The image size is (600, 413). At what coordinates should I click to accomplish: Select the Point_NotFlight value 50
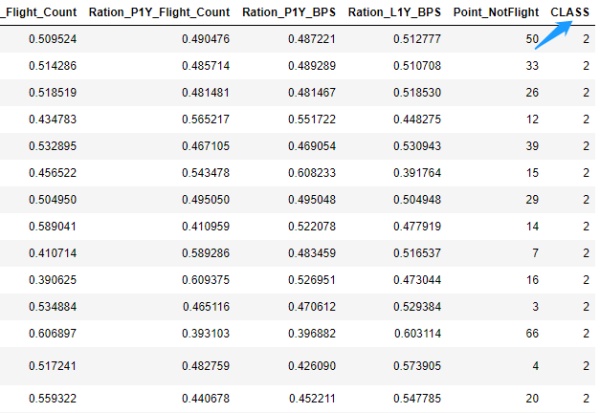[x=533, y=37]
